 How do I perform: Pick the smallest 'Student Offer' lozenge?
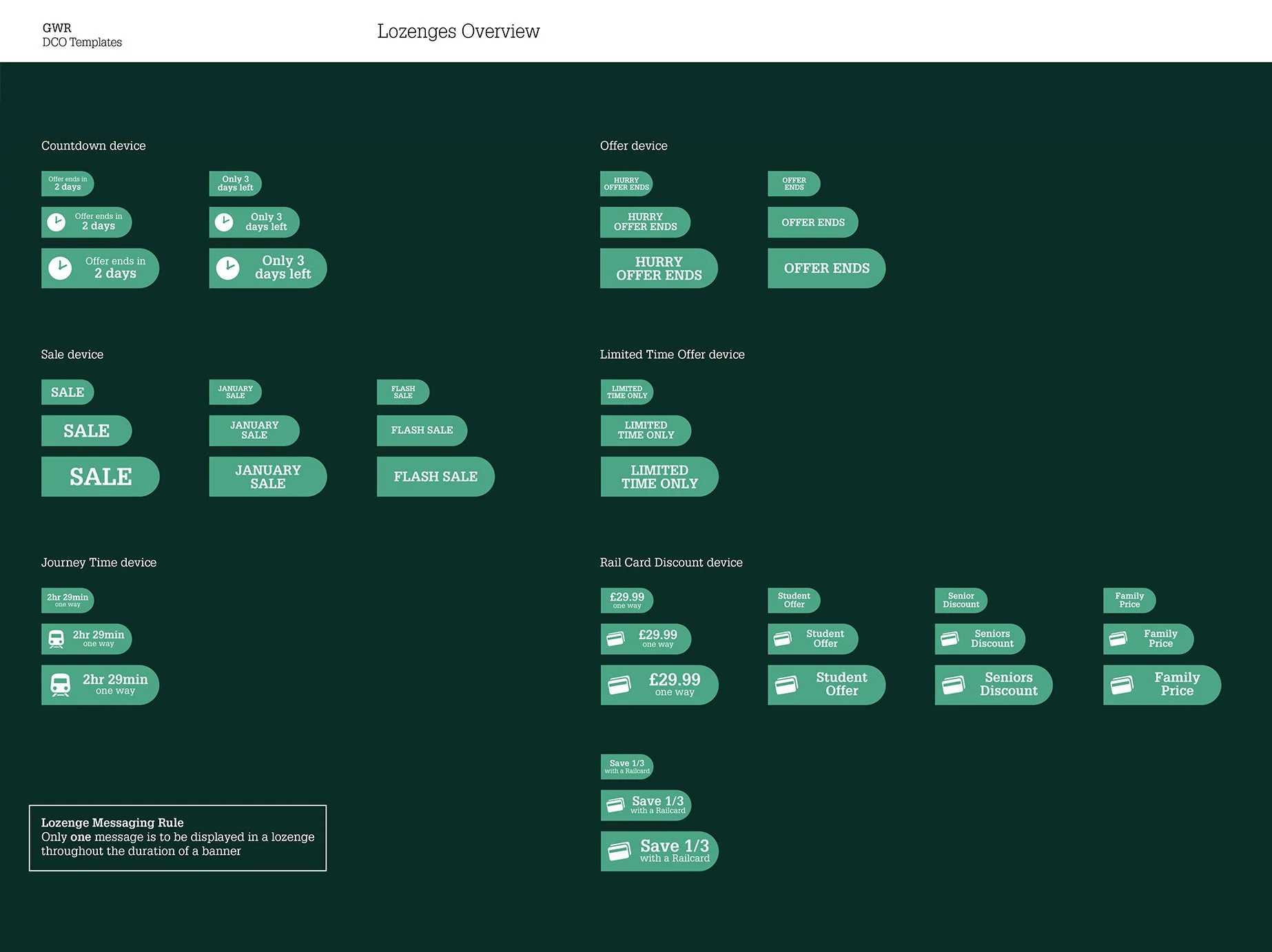point(794,600)
